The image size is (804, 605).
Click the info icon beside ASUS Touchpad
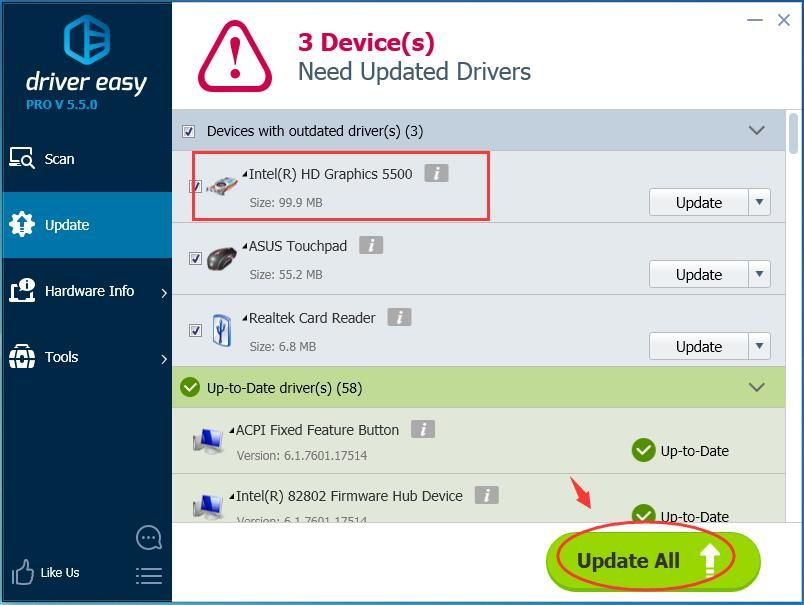[x=371, y=245]
